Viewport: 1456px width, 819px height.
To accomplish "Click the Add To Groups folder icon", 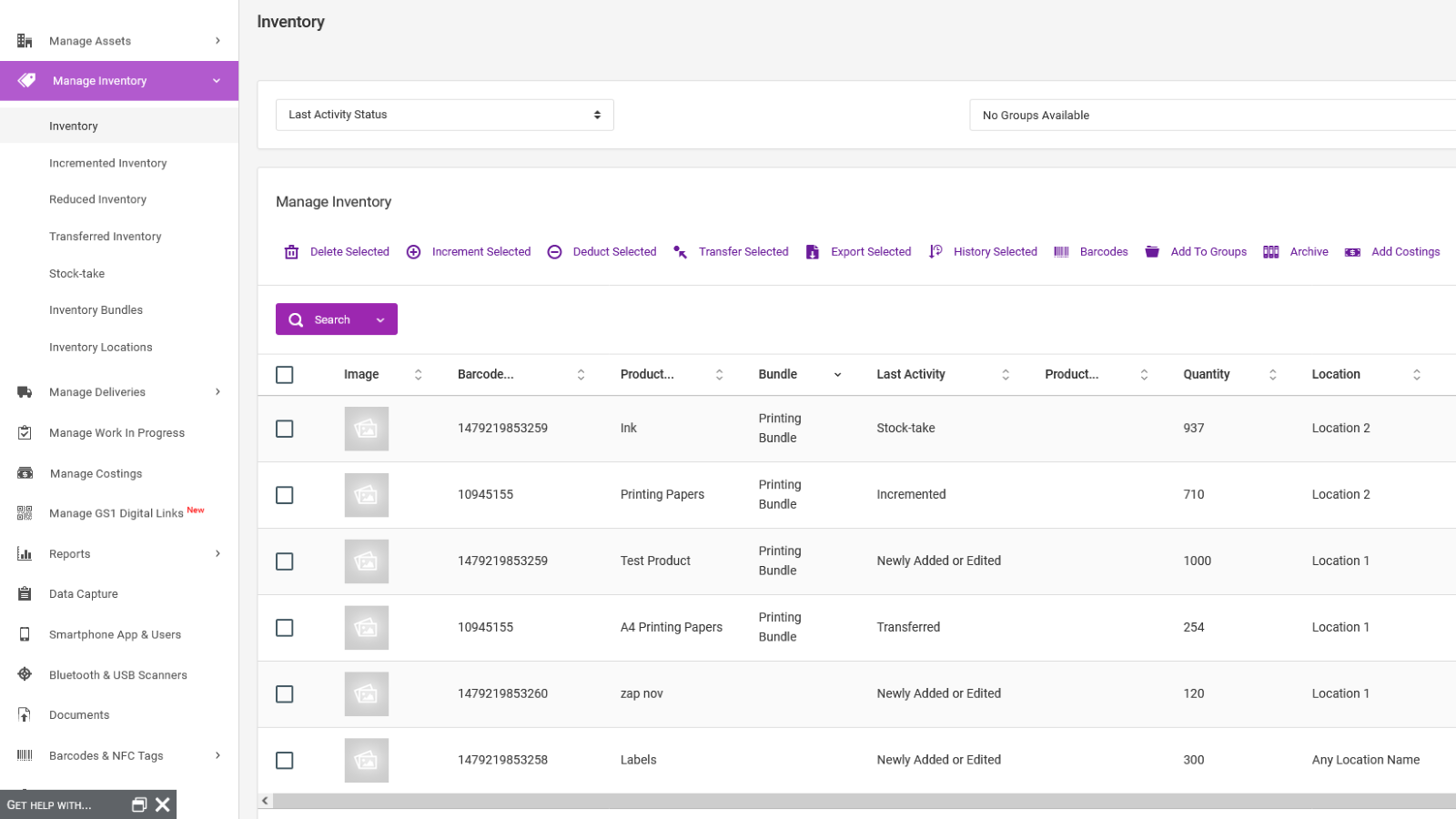I will coord(1152,252).
